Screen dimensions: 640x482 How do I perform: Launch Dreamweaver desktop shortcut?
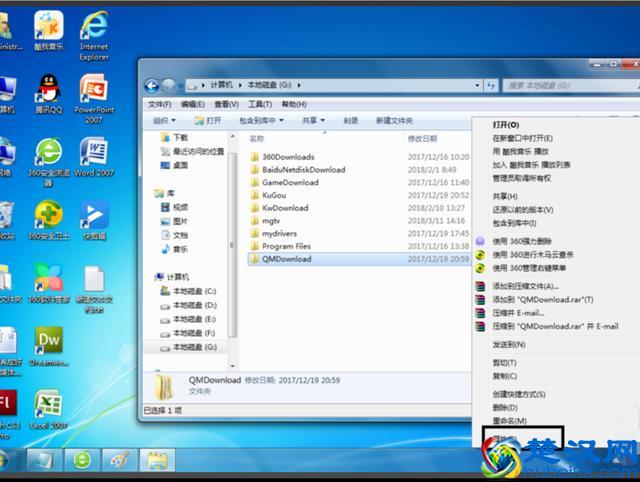point(49,346)
